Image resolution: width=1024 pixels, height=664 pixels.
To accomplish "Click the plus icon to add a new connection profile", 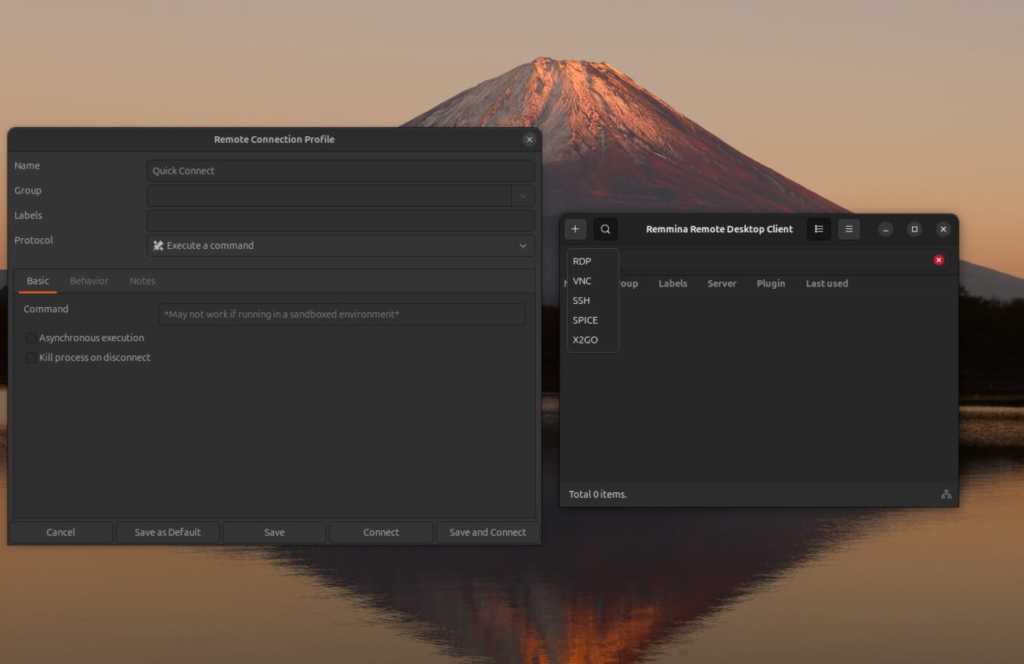I will pos(575,229).
